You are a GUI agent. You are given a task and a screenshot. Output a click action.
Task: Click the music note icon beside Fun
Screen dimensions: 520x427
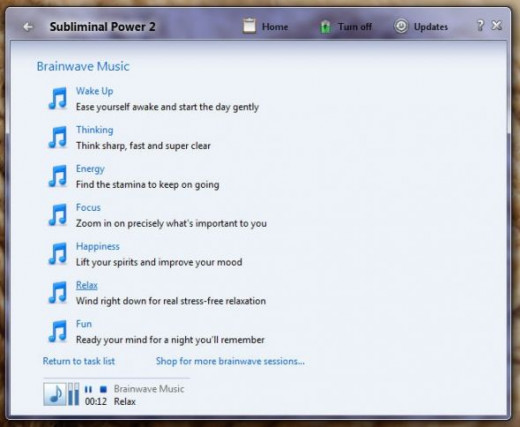[58, 331]
